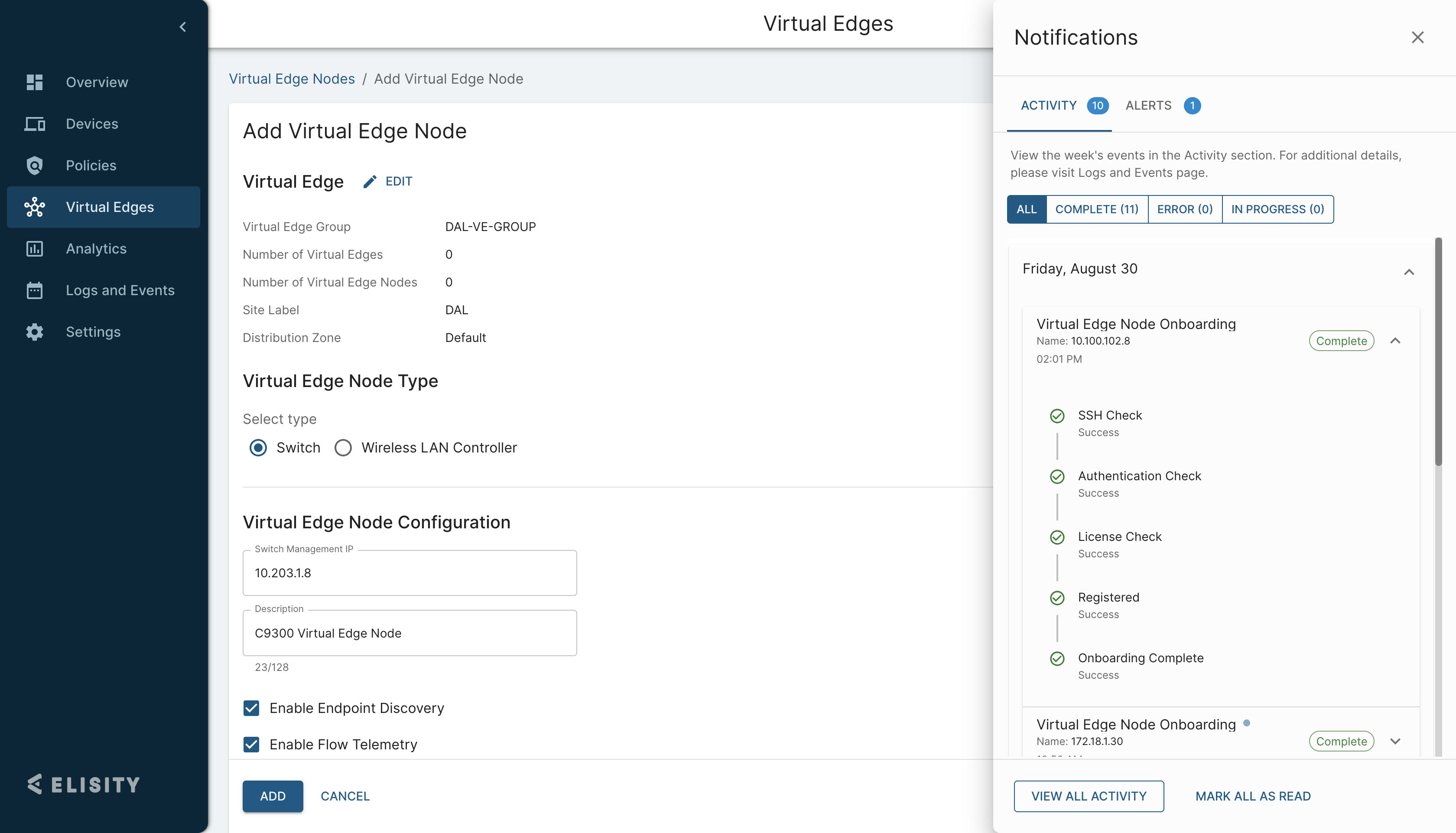The height and width of the screenshot is (833, 1456).
Task: Uncheck Enable Flow Telemetry
Action: (x=251, y=744)
